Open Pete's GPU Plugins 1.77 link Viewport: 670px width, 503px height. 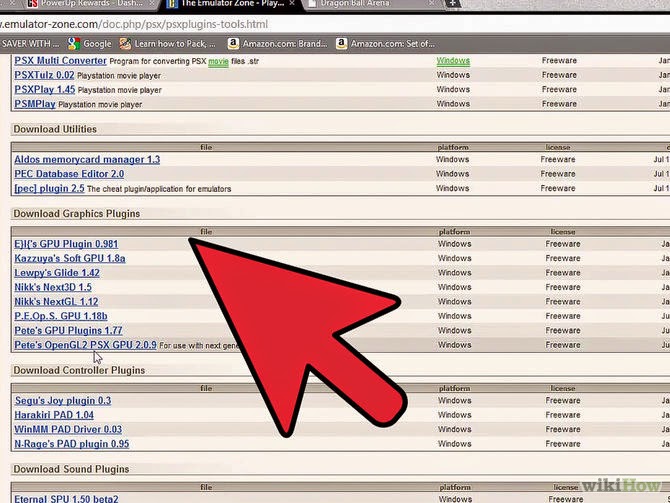68,331
